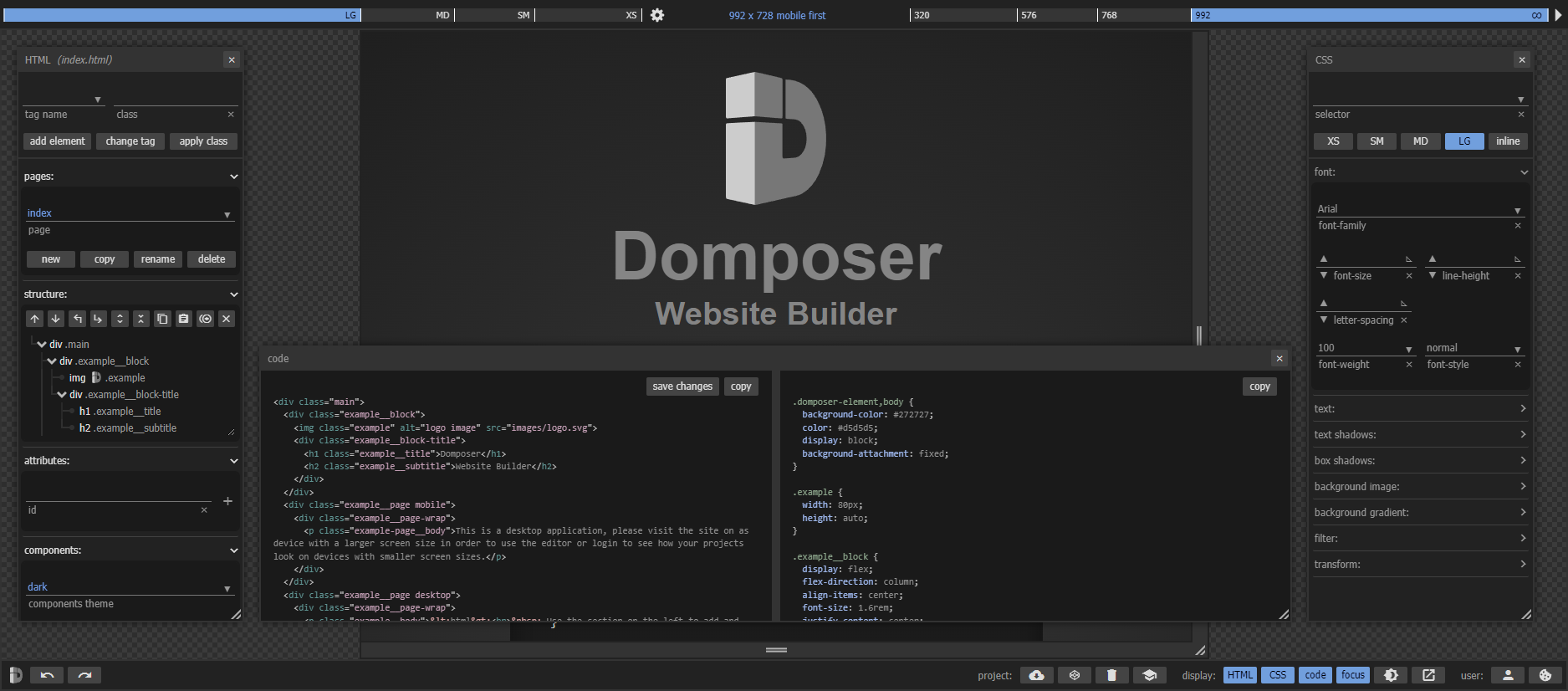The height and width of the screenshot is (691, 1568).
Task: Toggle focus display mode
Action: pyautogui.click(x=1353, y=675)
